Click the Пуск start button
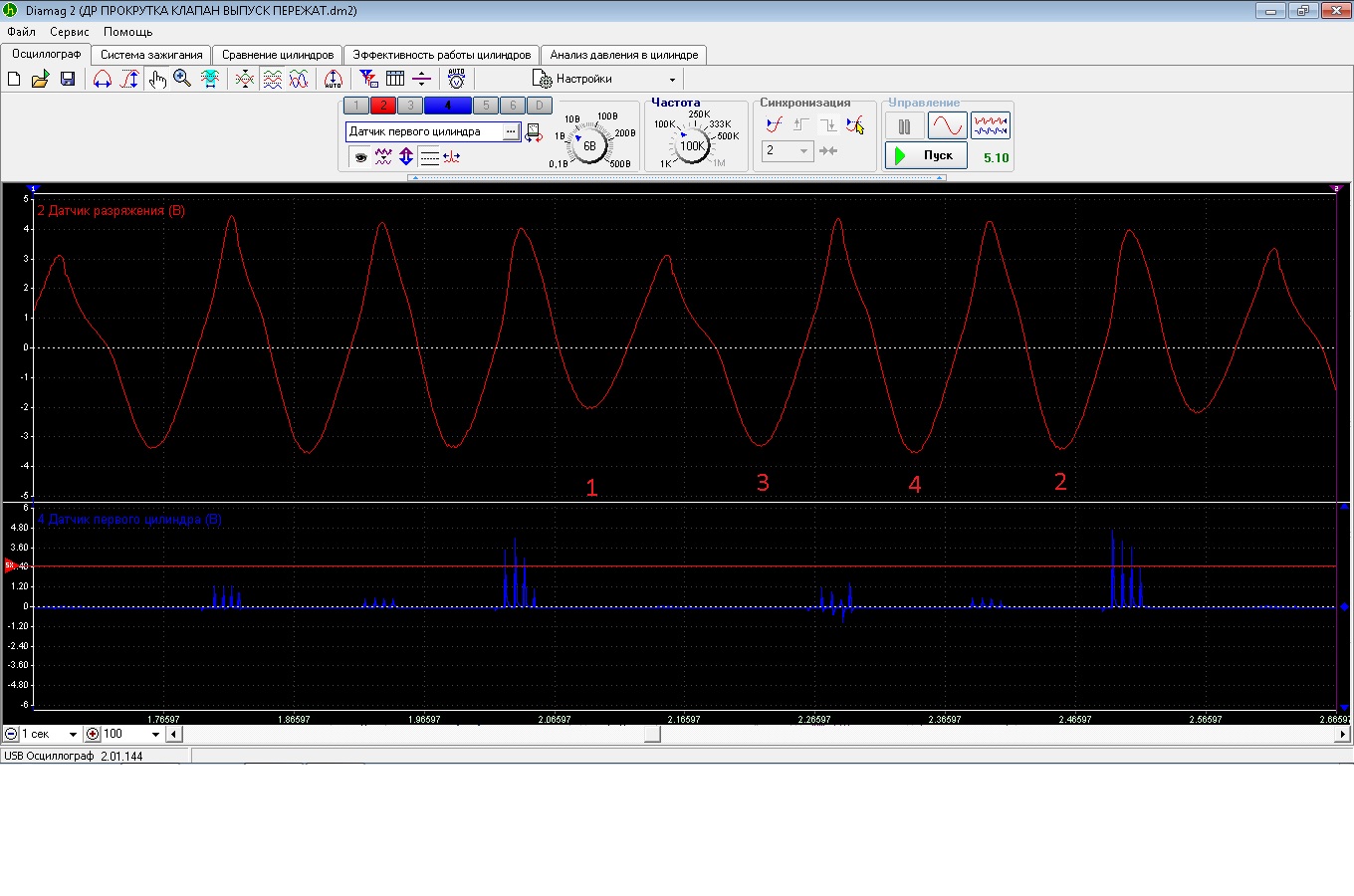 coord(926,155)
